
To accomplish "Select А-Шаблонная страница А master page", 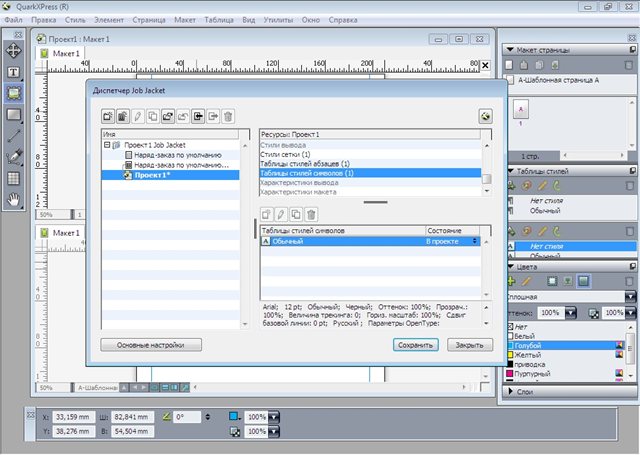I will click(558, 80).
